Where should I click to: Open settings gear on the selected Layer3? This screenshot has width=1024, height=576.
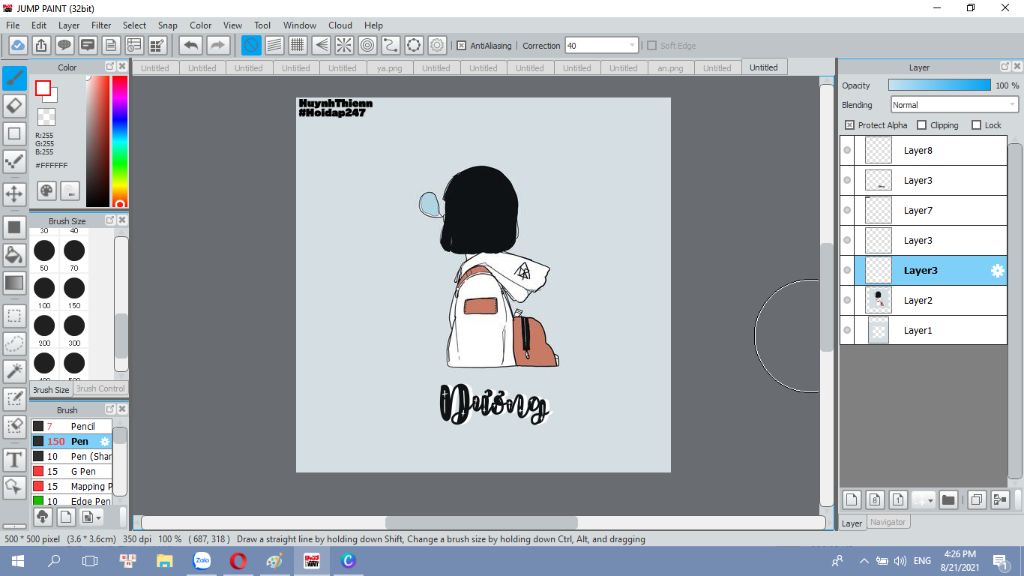coord(997,270)
